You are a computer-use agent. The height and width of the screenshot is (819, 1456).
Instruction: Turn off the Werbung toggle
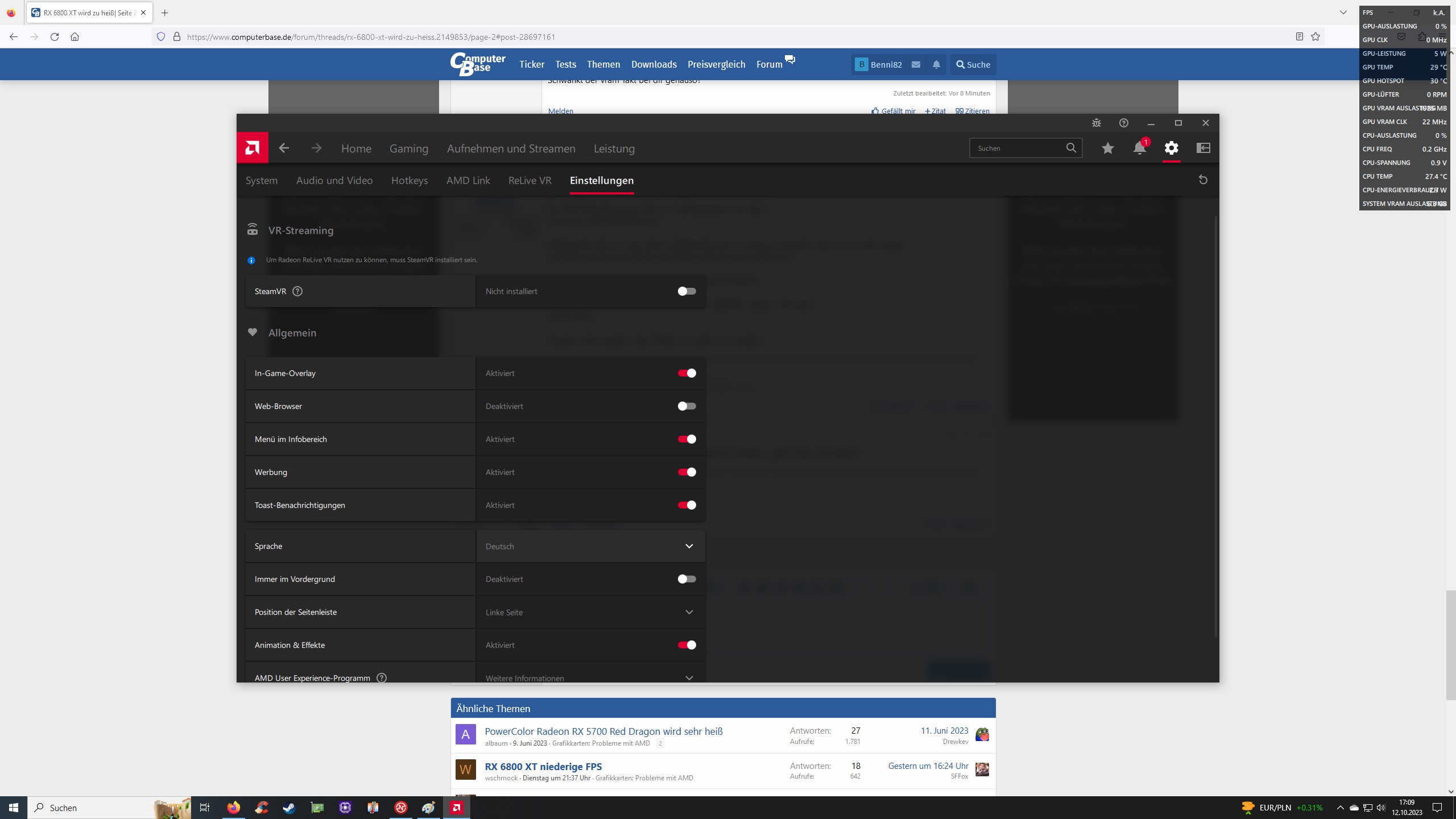click(x=686, y=472)
